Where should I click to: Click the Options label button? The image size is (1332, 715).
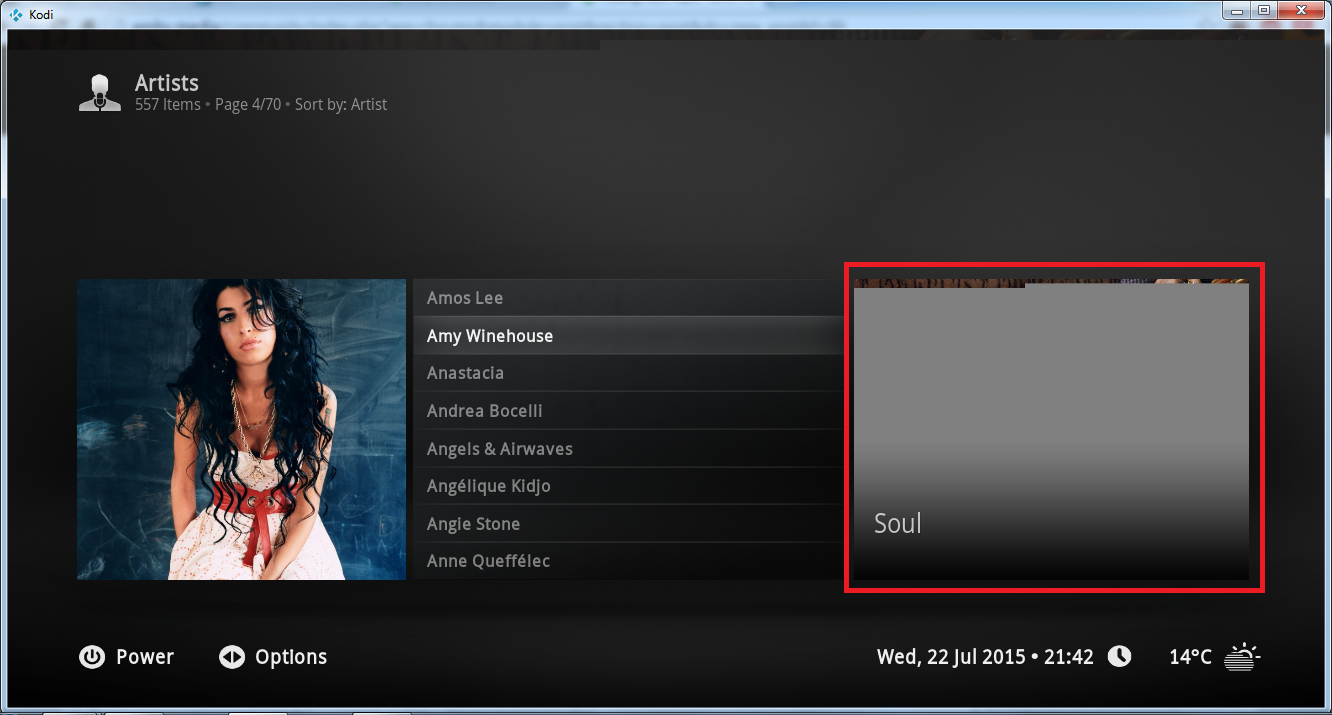point(291,657)
